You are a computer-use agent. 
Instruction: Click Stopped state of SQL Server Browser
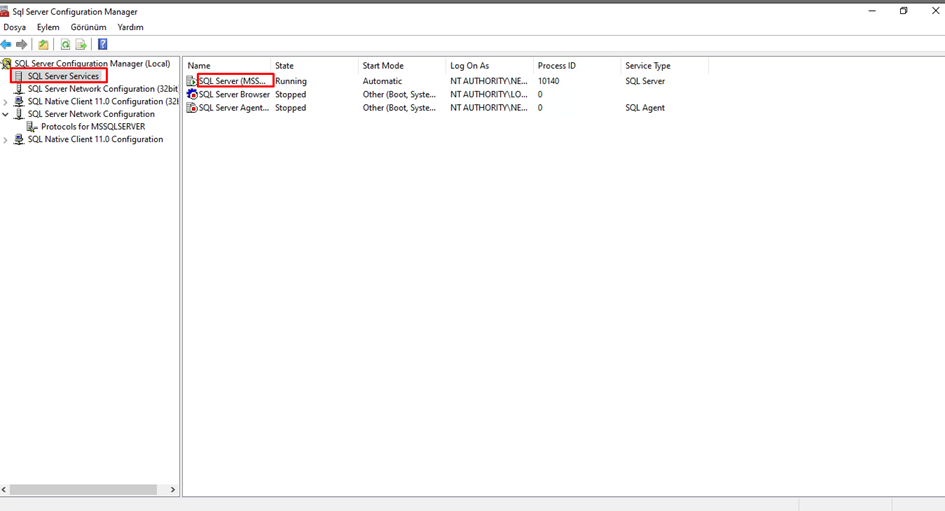pyautogui.click(x=290, y=94)
